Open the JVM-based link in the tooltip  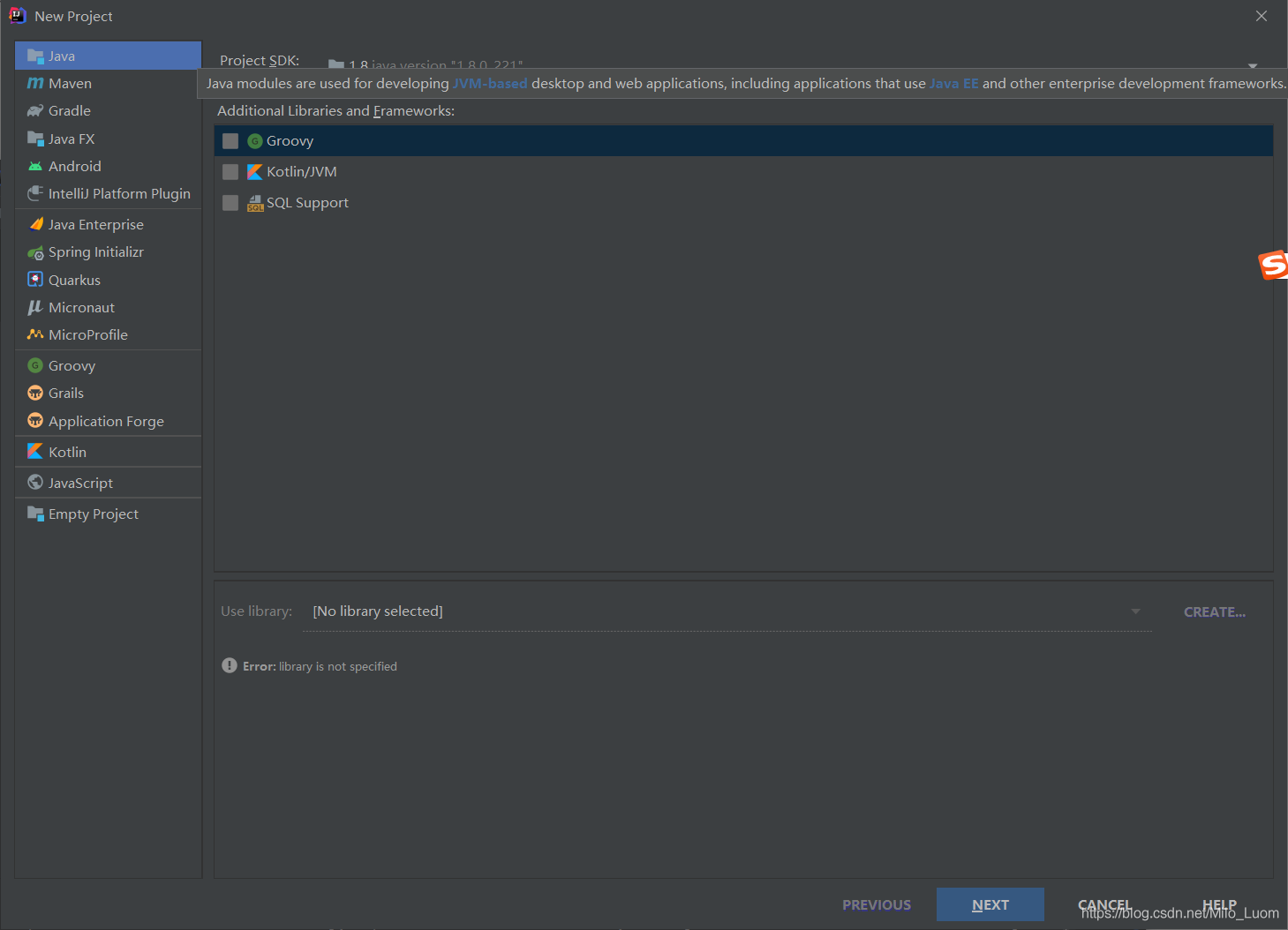[x=490, y=84]
